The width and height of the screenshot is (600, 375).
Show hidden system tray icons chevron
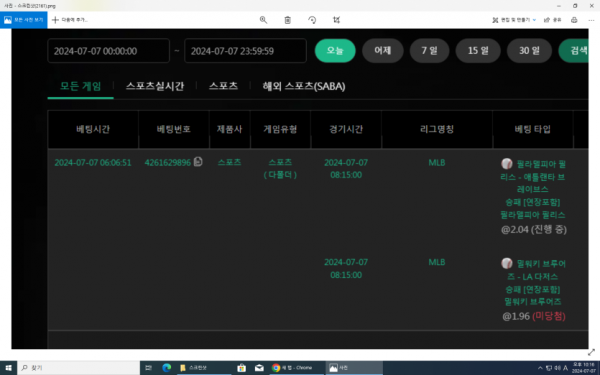click(x=540, y=368)
